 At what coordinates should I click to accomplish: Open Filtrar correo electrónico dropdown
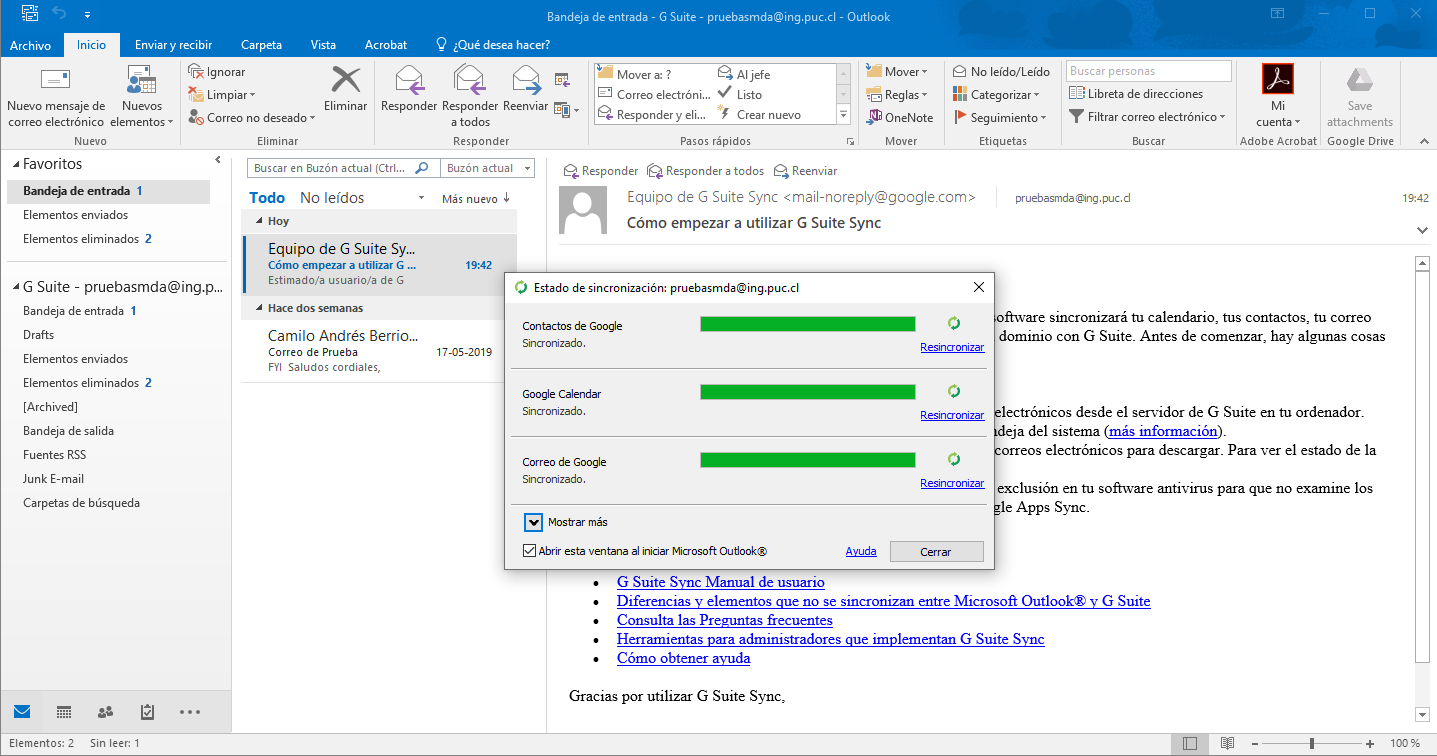[x=1148, y=117]
